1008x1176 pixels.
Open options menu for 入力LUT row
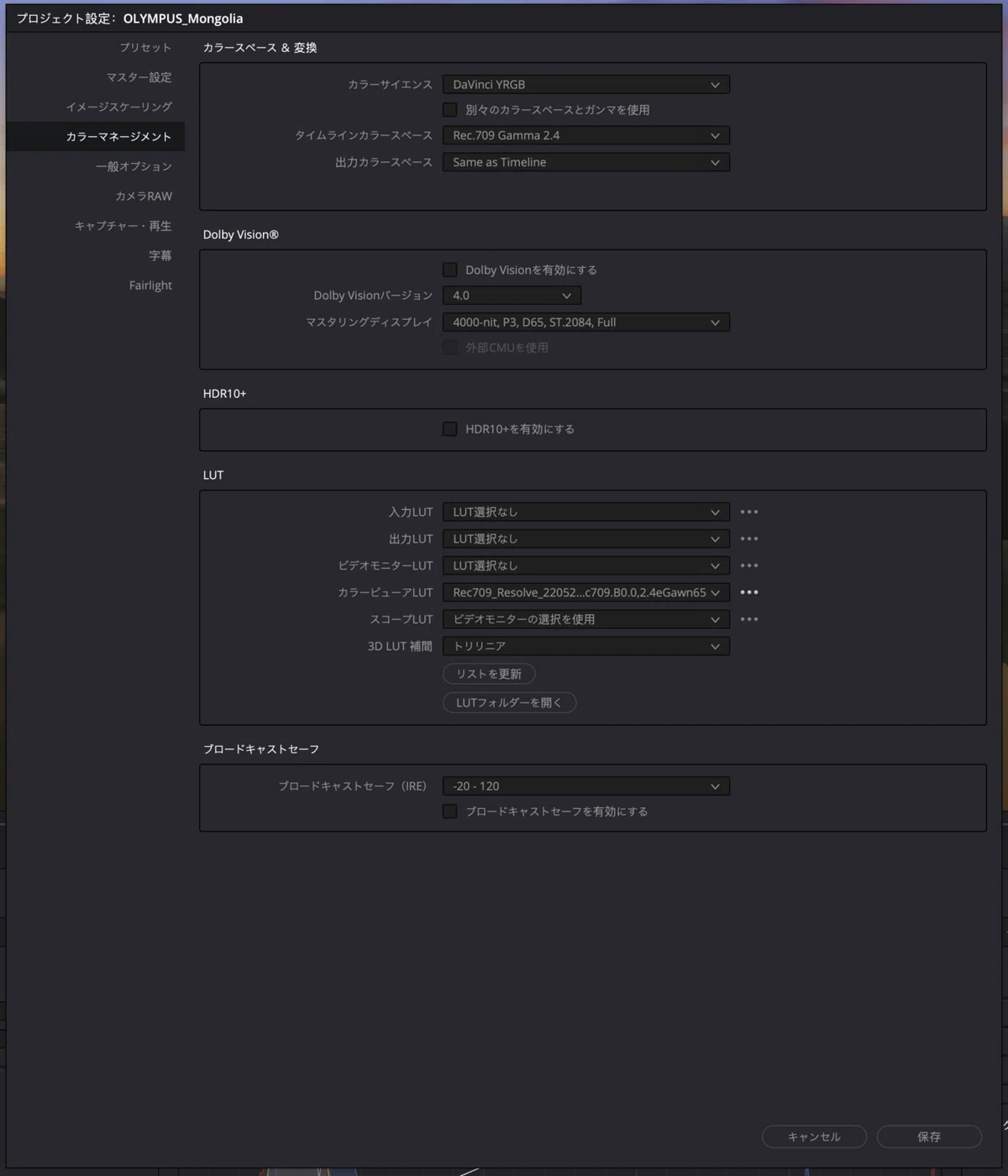coord(749,512)
